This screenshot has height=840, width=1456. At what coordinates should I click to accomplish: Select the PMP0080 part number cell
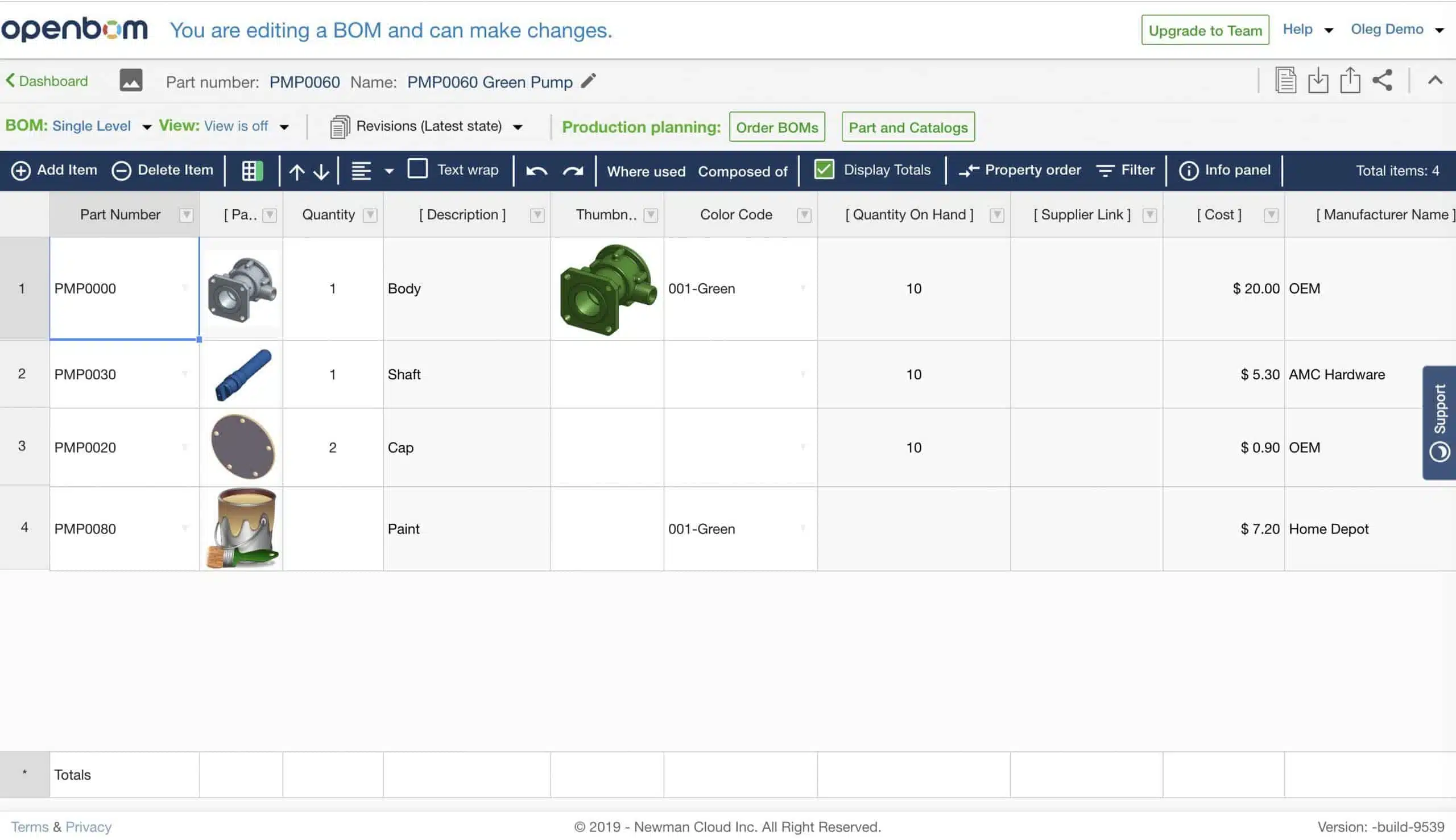click(x=125, y=528)
